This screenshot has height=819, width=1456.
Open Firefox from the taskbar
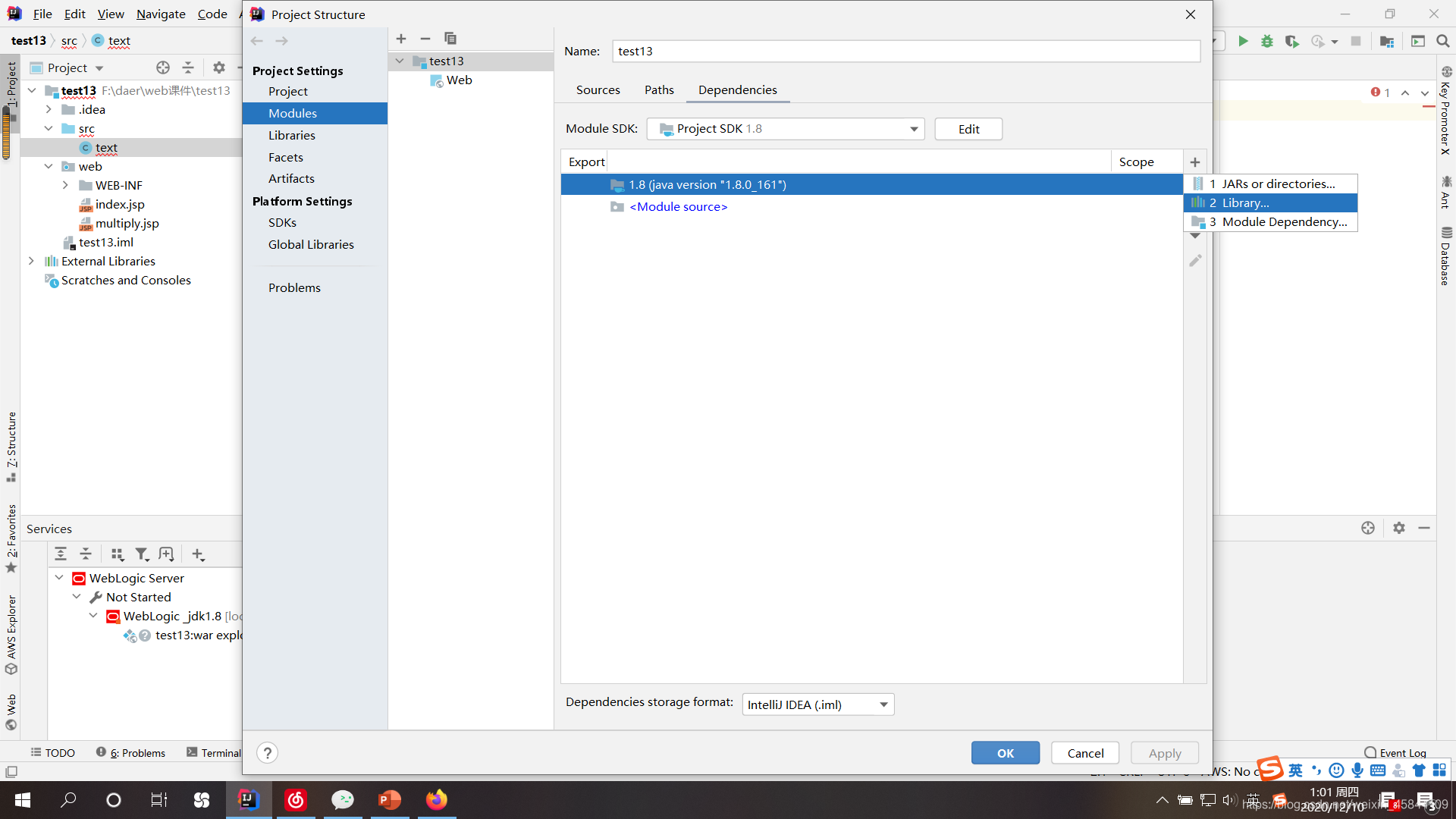tap(437, 799)
